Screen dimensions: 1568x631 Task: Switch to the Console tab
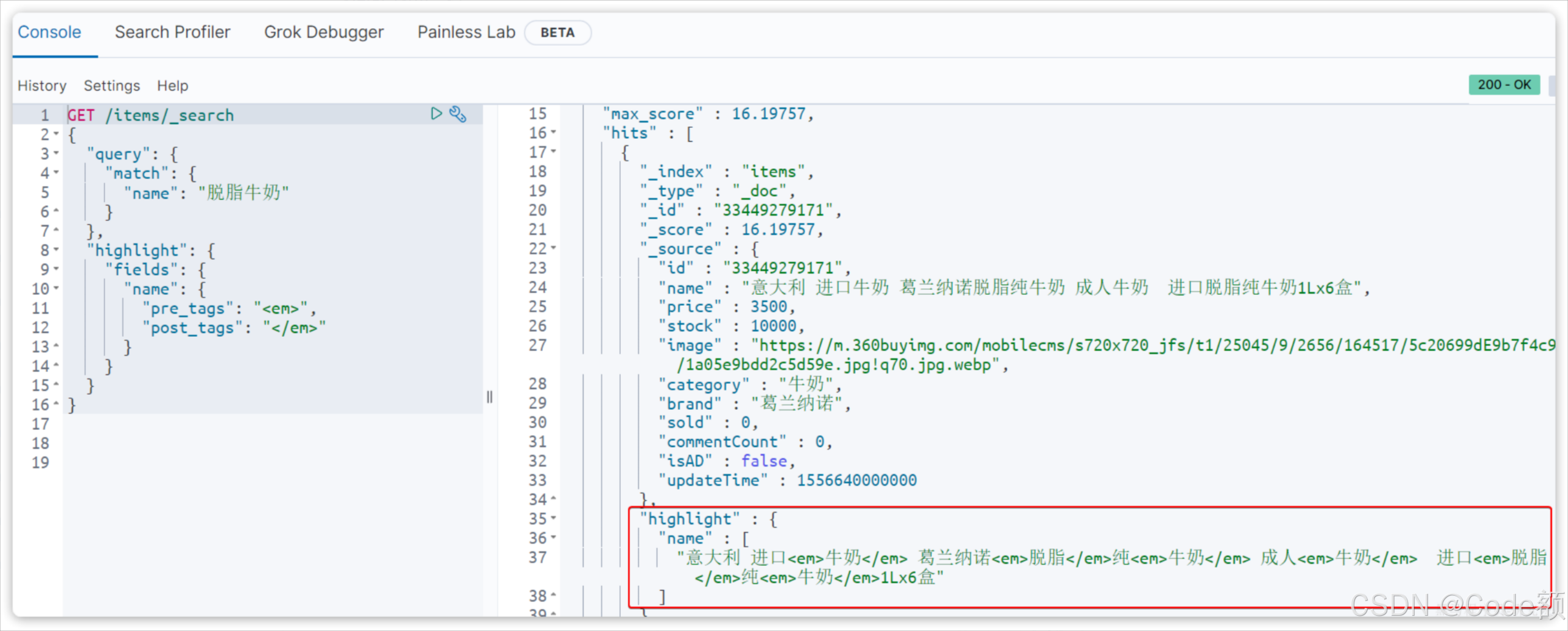pos(49,32)
